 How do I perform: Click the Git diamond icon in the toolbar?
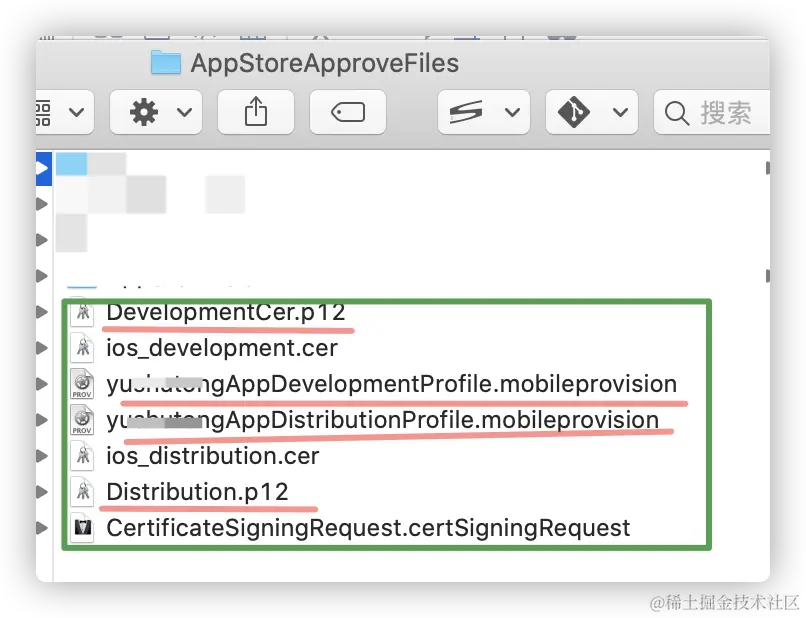click(574, 112)
